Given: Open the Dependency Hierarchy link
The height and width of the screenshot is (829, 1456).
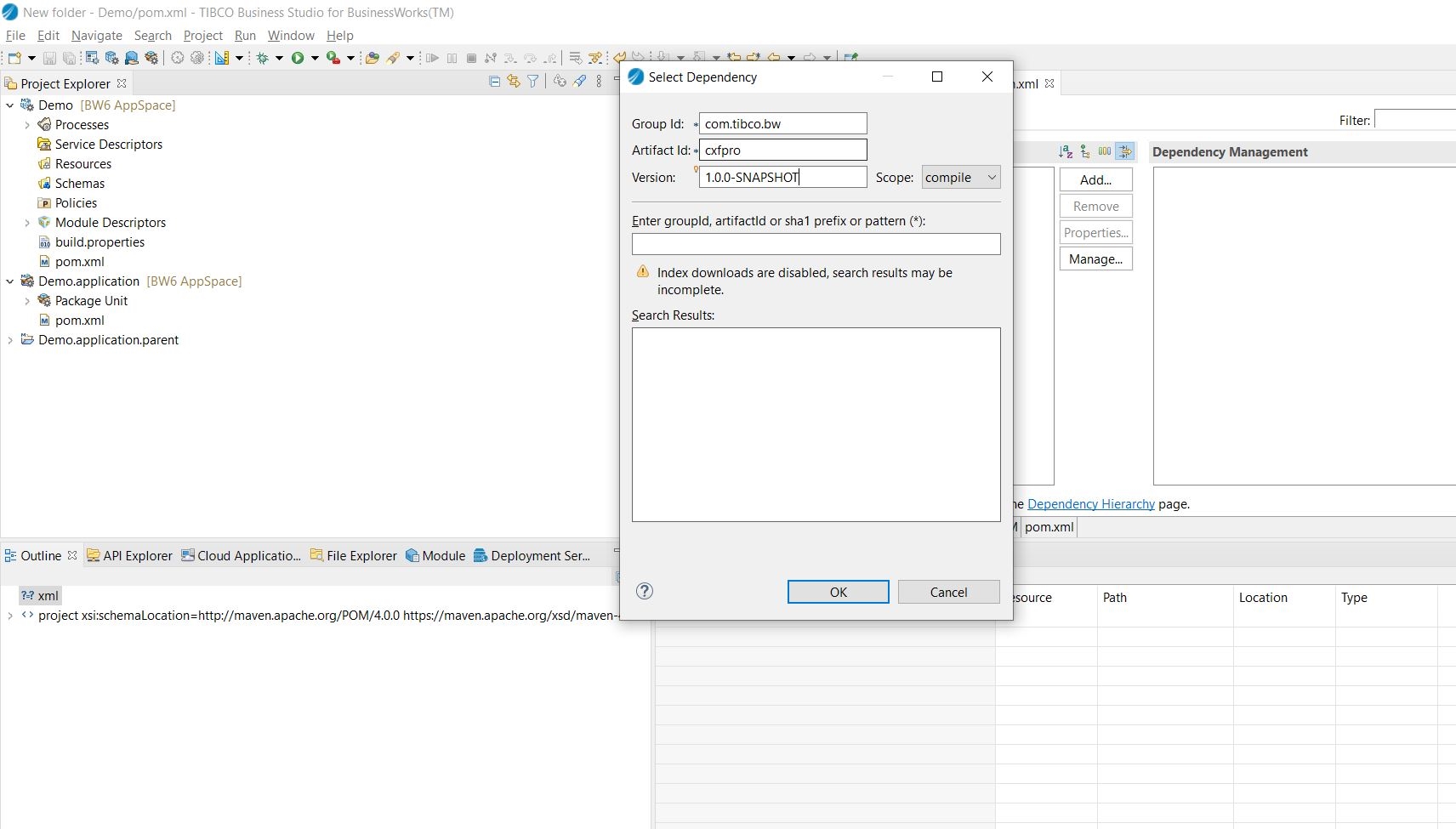Looking at the screenshot, I should click(1091, 504).
